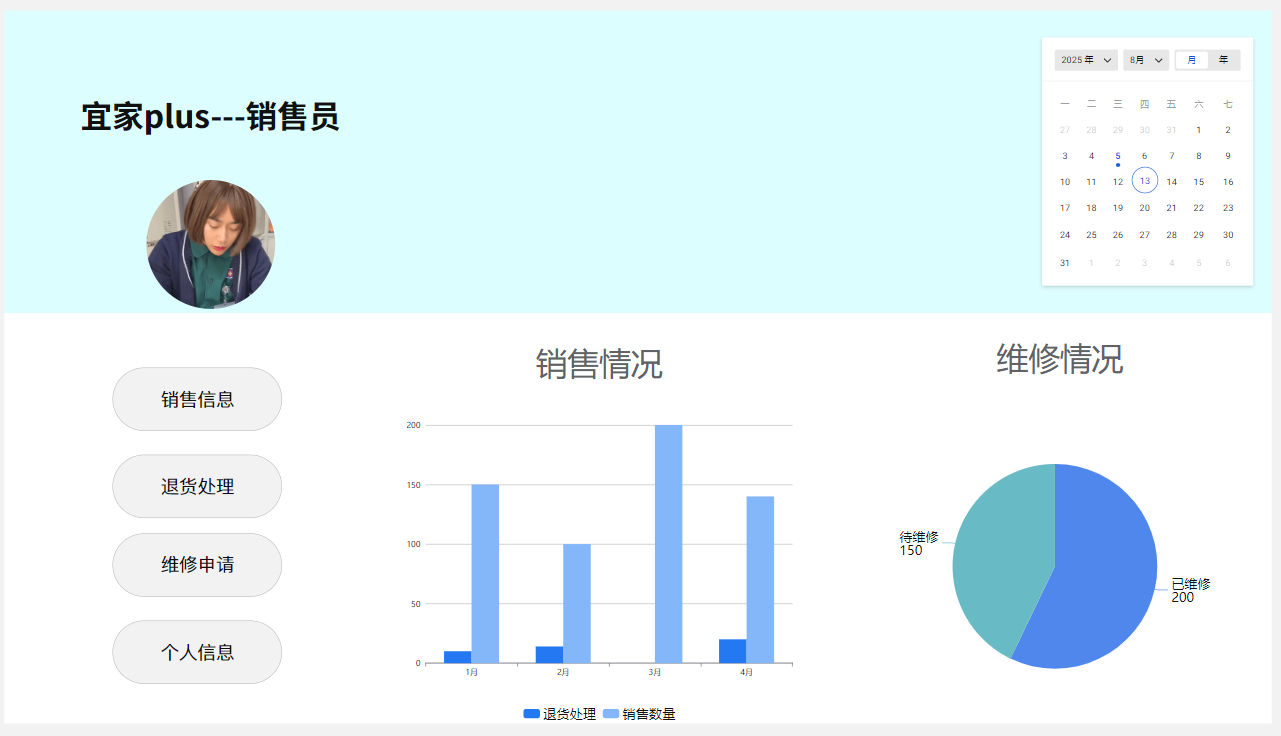Switch calendar to 月 view

(x=1192, y=60)
